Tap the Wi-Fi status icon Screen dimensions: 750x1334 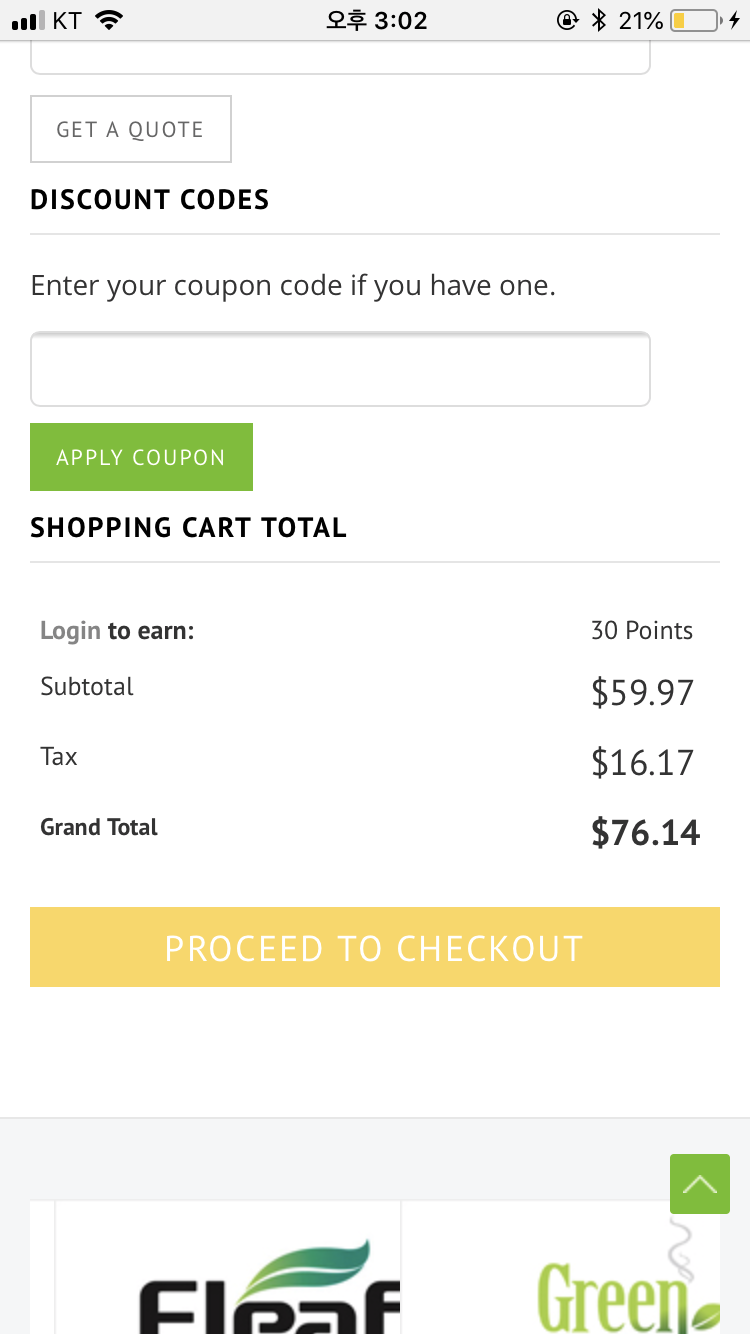click(x=109, y=20)
